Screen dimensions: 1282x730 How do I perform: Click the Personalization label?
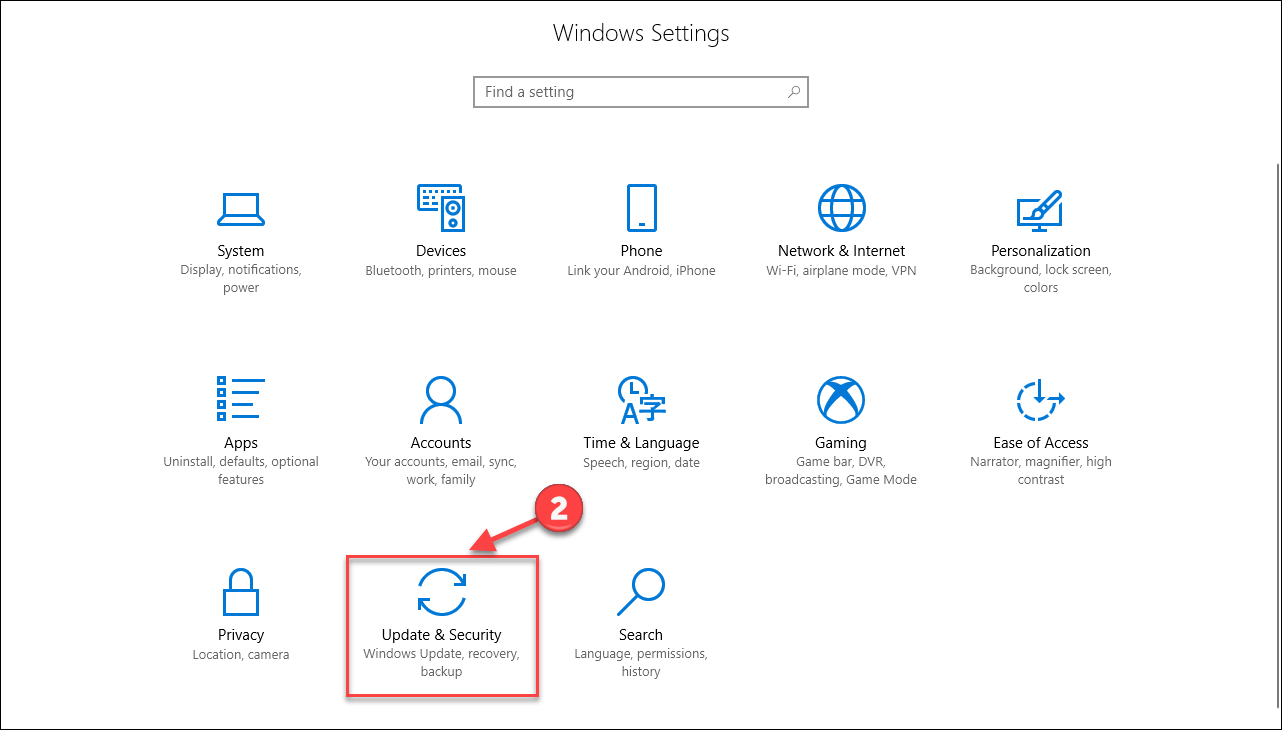1041,251
